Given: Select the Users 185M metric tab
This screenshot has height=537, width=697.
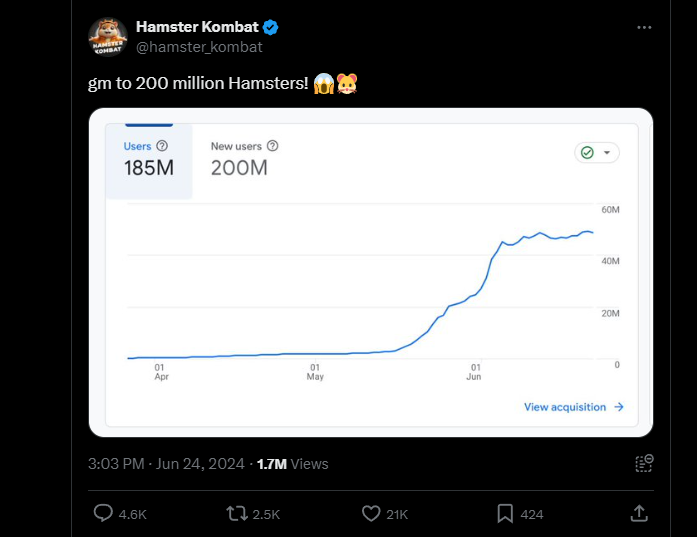Looking at the screenshot, I should (148, 160).
